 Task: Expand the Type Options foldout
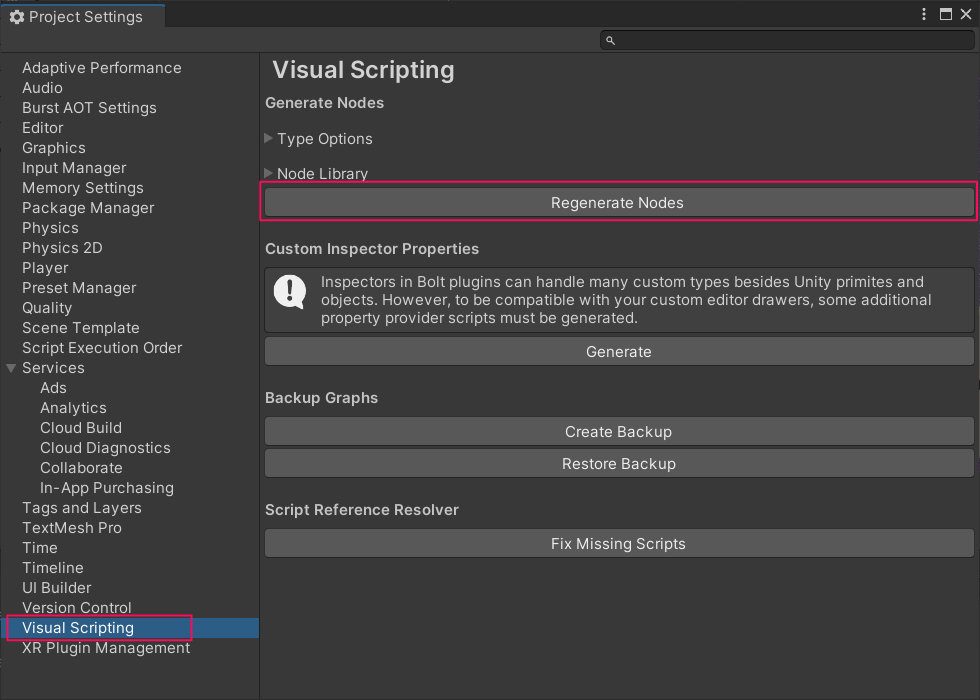click(x=269, y=138)
